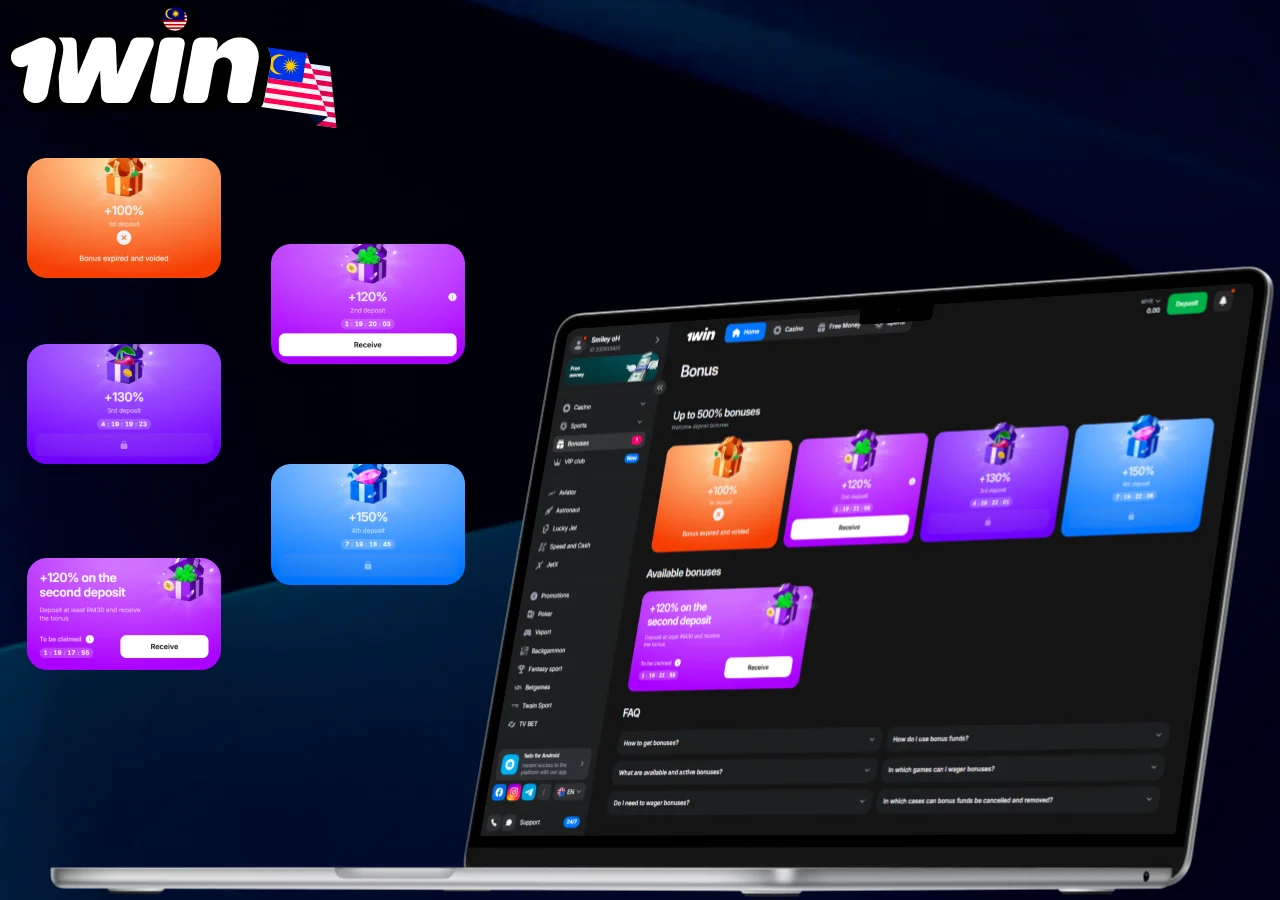Image resolution: width=1280 pixels, height=900 pixels.
Task: Collapse the sidebar with the double-chevron toggle
Action: (659, 388)
